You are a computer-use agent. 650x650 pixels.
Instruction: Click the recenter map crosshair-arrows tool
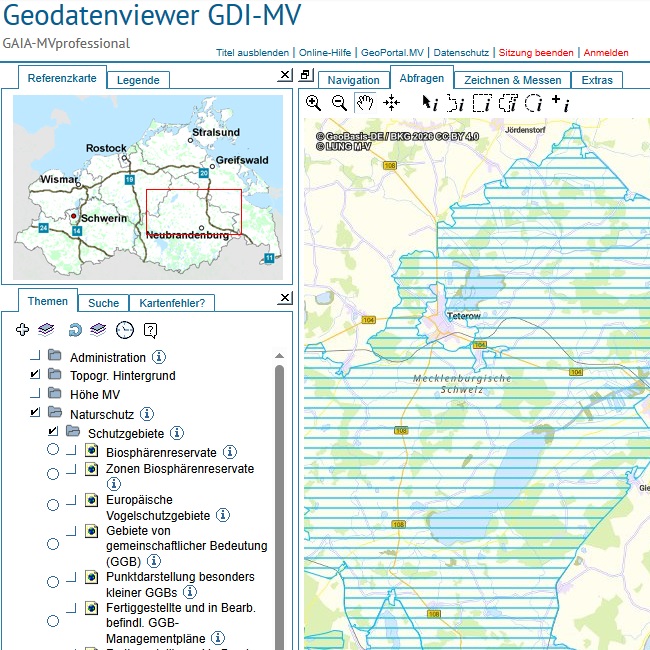click(x=391, y=103)
